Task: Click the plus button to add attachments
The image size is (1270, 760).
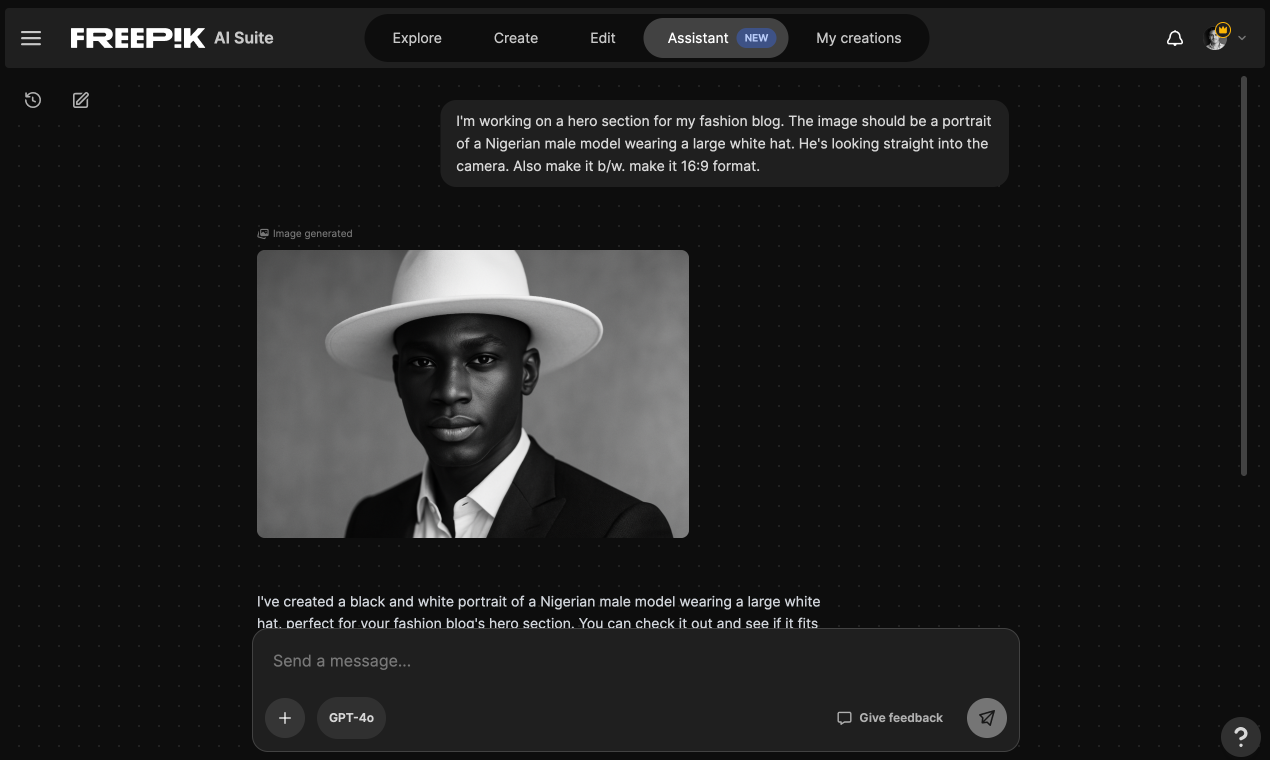Action: [x=284, y=717]
